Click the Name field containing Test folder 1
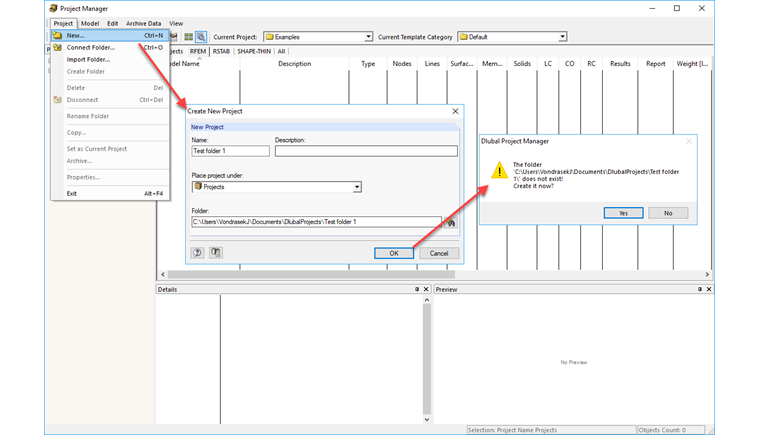Image resolution: width=760 pixels, height=435 pixels. [230, 151]
